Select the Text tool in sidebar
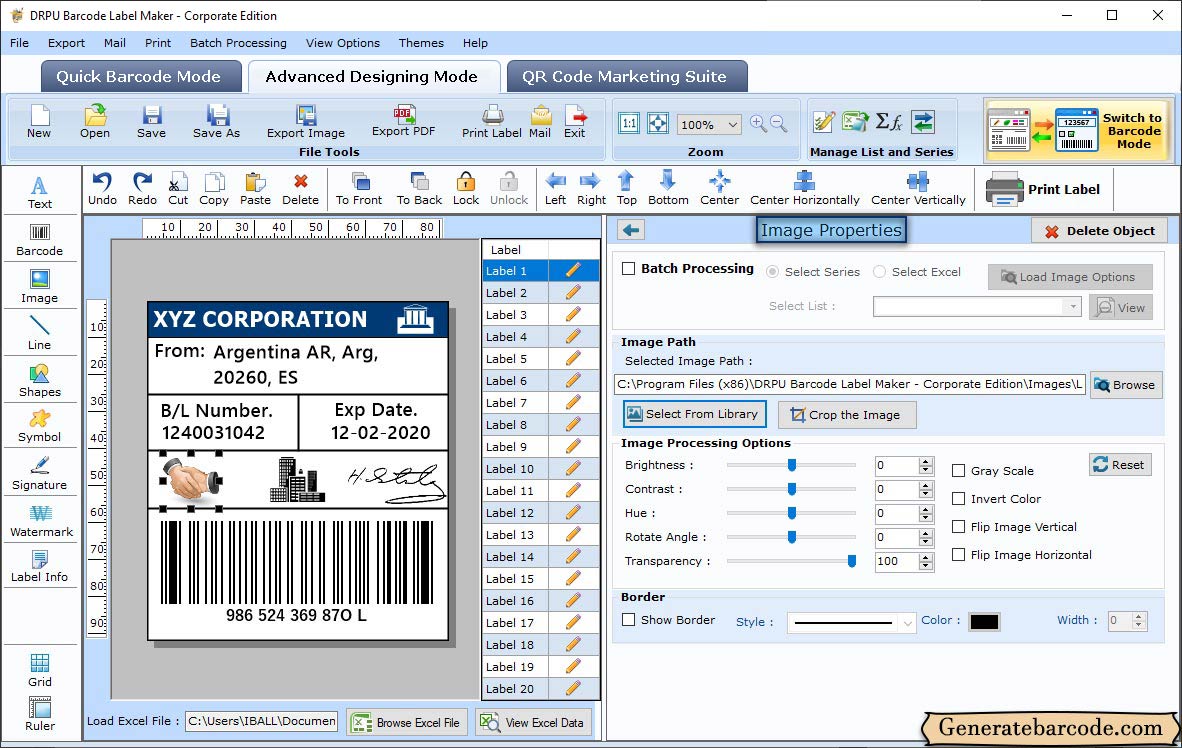Image resolution: width=1182 pixels, height=748 pixels. [x=39, y=192]
